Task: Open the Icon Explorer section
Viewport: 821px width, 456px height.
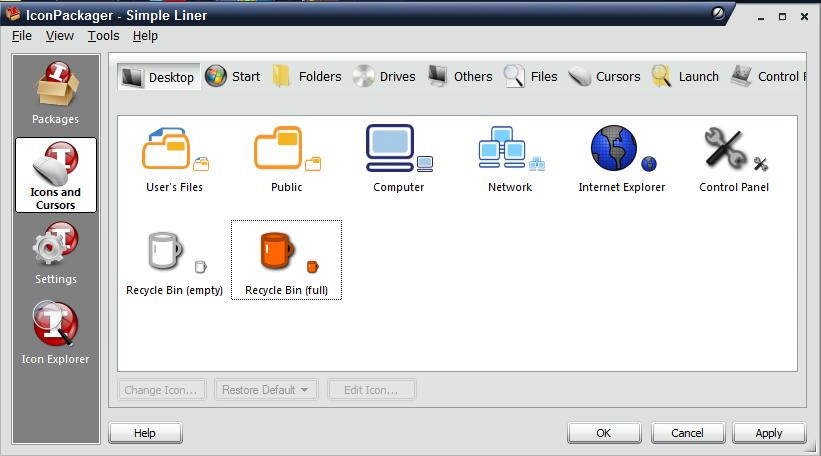Action: coord(56,333)
